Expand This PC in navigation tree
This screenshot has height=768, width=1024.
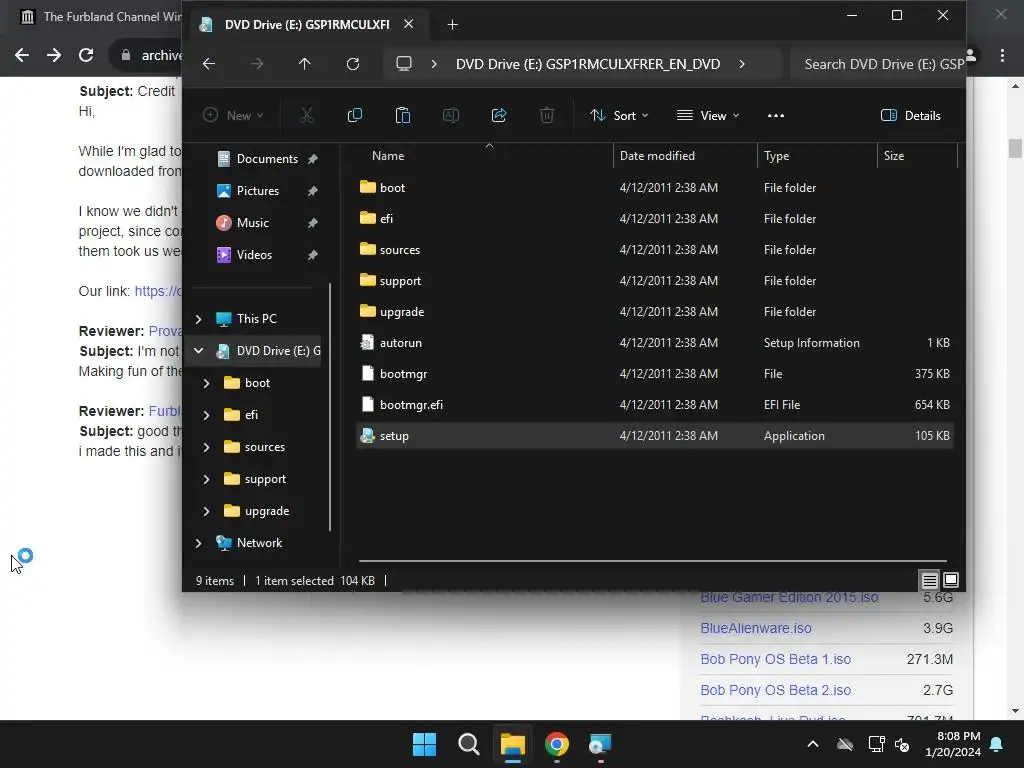199,319
